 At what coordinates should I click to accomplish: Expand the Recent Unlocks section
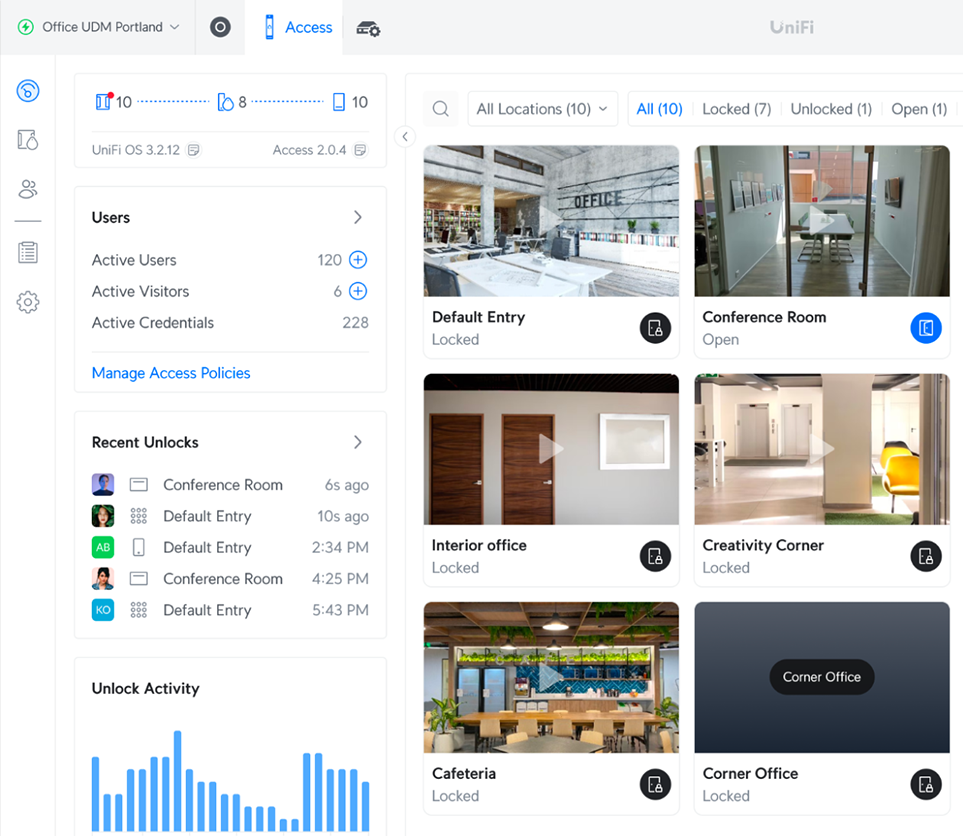coord(358,442)
